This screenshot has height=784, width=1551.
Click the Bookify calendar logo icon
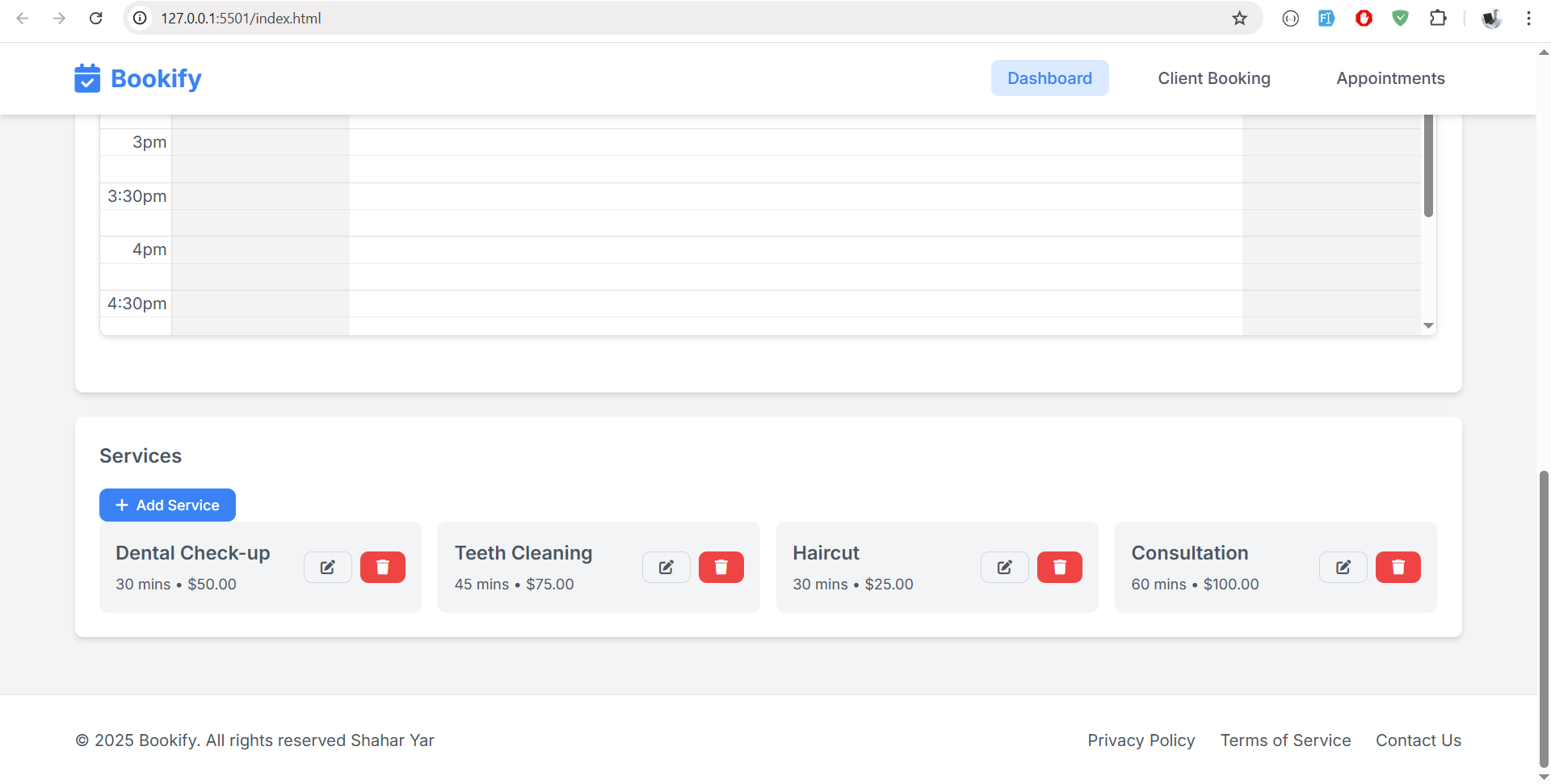(87, 78)
